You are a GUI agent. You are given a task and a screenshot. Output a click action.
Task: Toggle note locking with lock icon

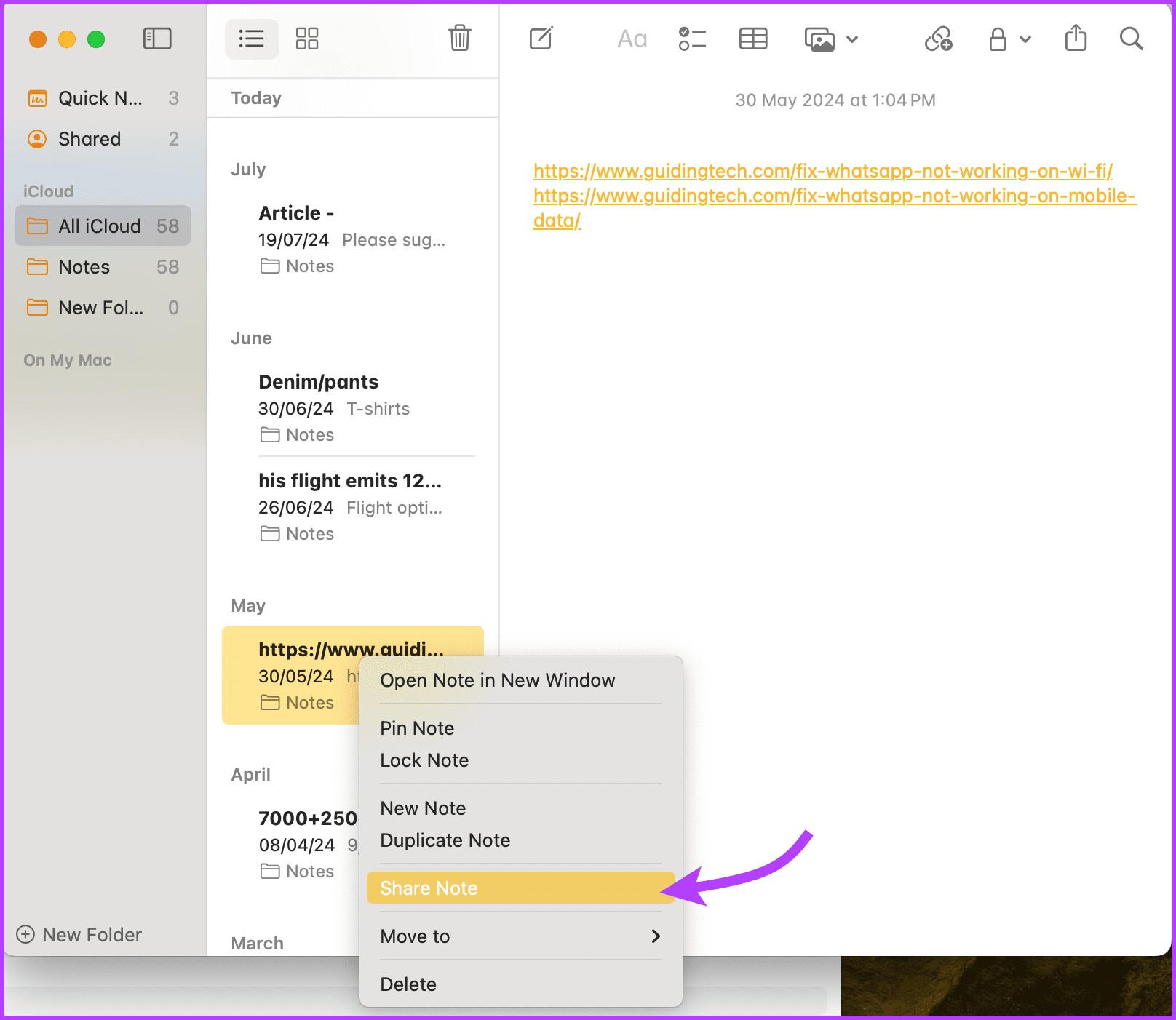(x=998, y=39)
